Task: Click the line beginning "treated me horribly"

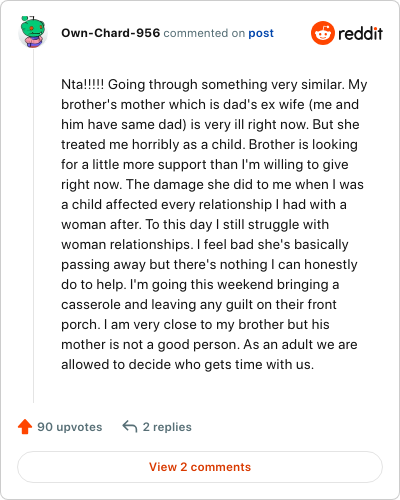Action: coord(209,145)
